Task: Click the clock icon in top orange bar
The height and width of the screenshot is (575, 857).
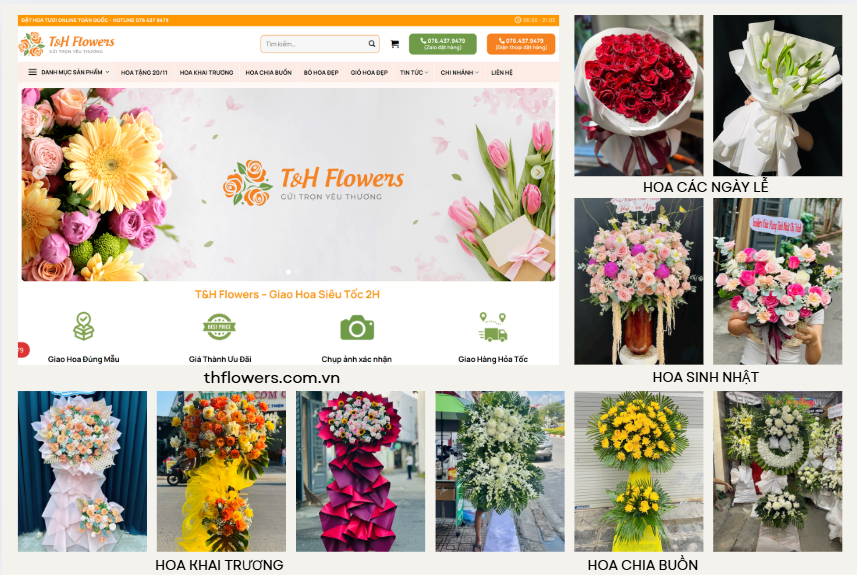Action: [x=518, y=20]
